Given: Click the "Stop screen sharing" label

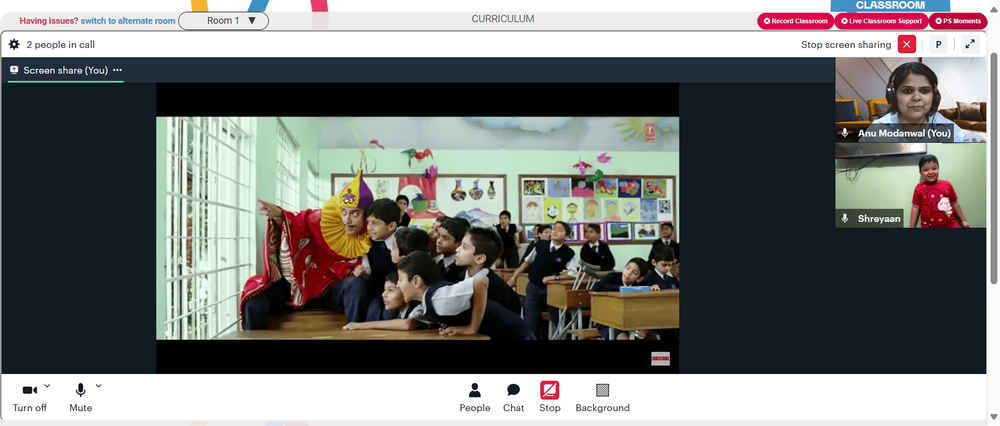Looking at the screenshot, I should 846,45.
